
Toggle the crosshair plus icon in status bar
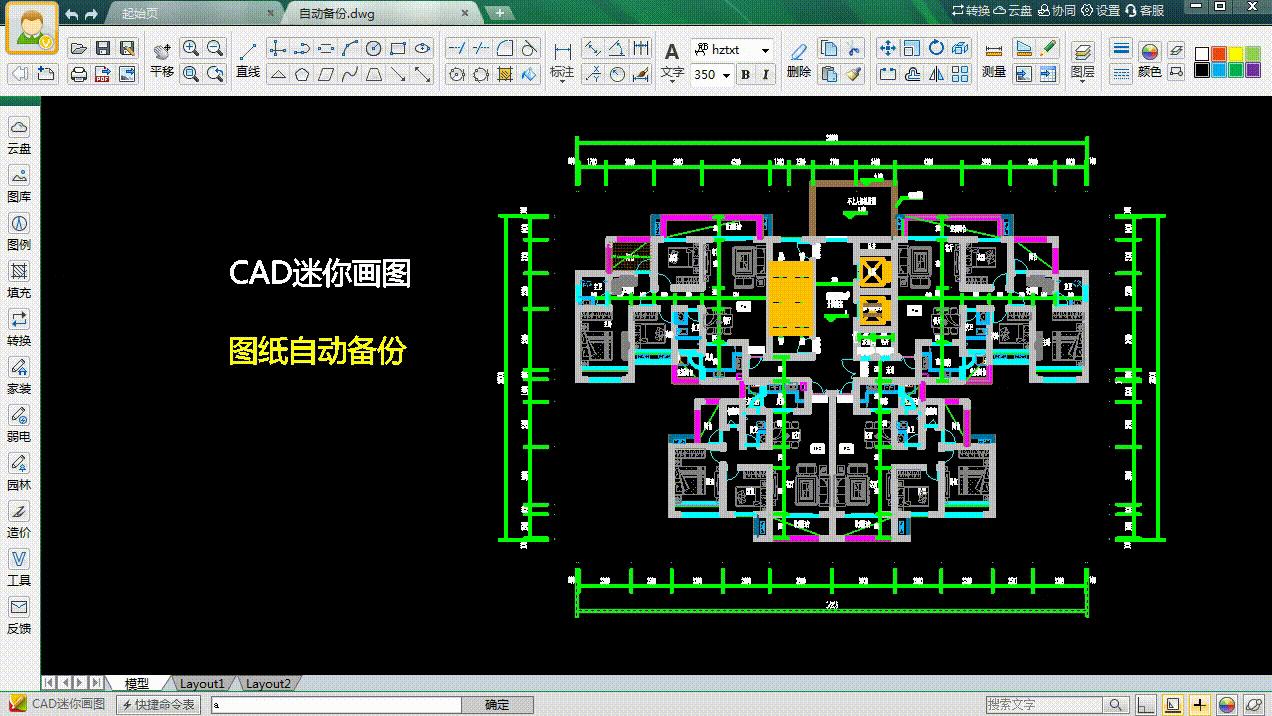click(1200, 705)
